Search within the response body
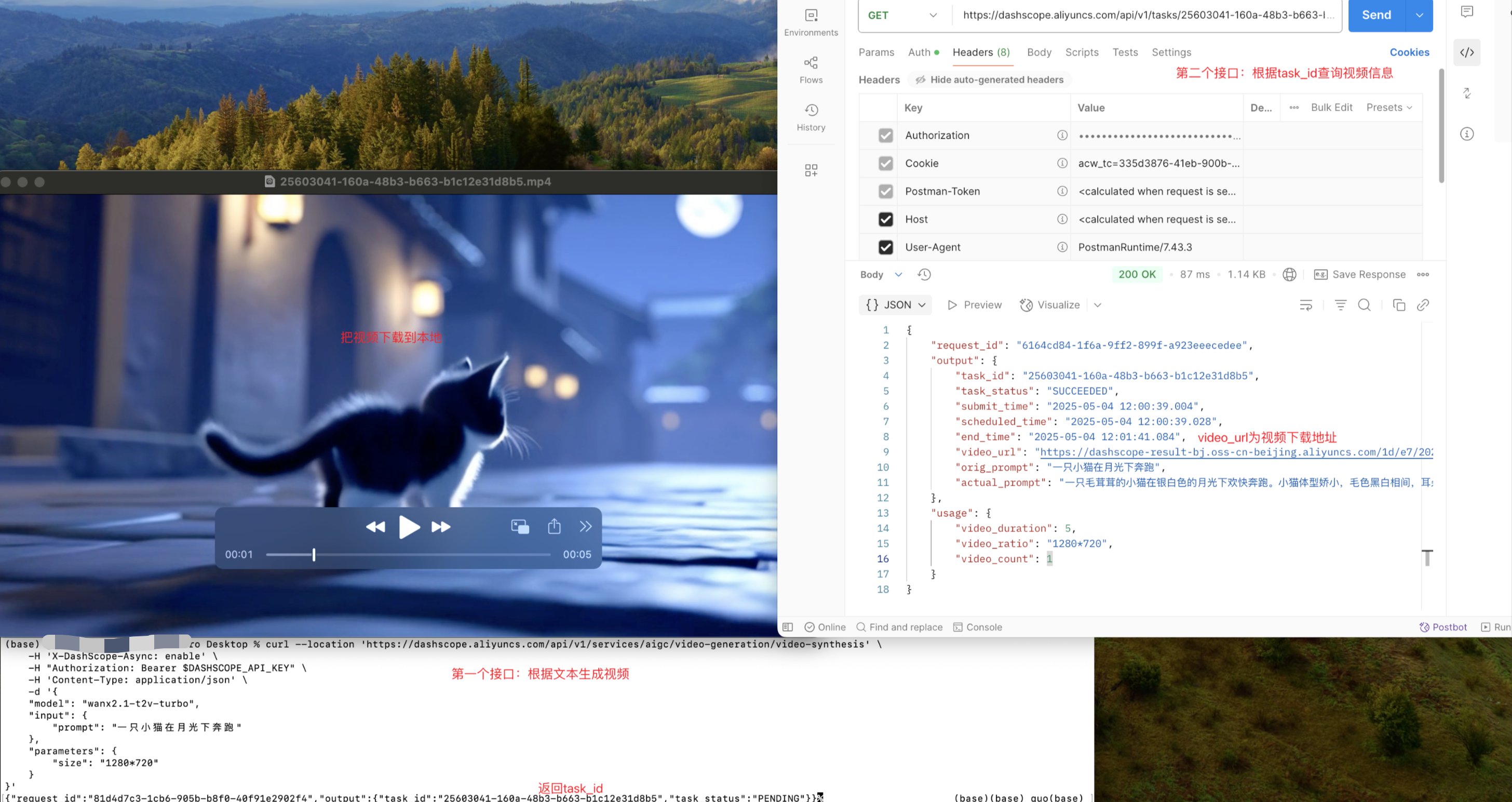 point(1364,305)
